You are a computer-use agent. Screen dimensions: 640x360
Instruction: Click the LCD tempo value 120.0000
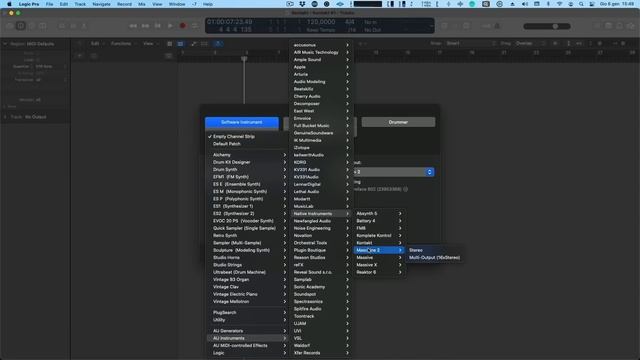pyautogui.click(x=321, y=22)
